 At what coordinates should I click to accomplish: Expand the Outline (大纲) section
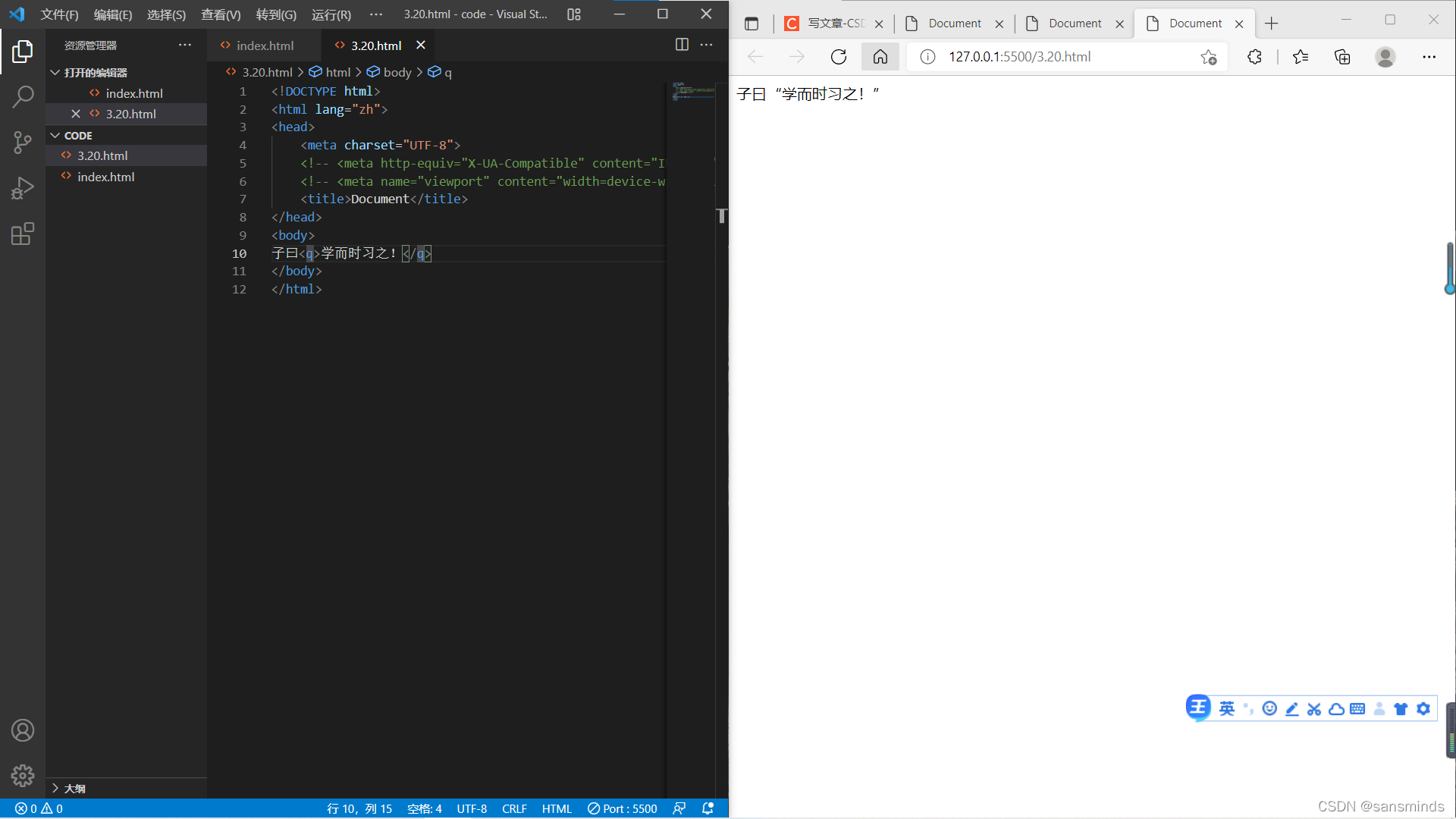point(68,789)
